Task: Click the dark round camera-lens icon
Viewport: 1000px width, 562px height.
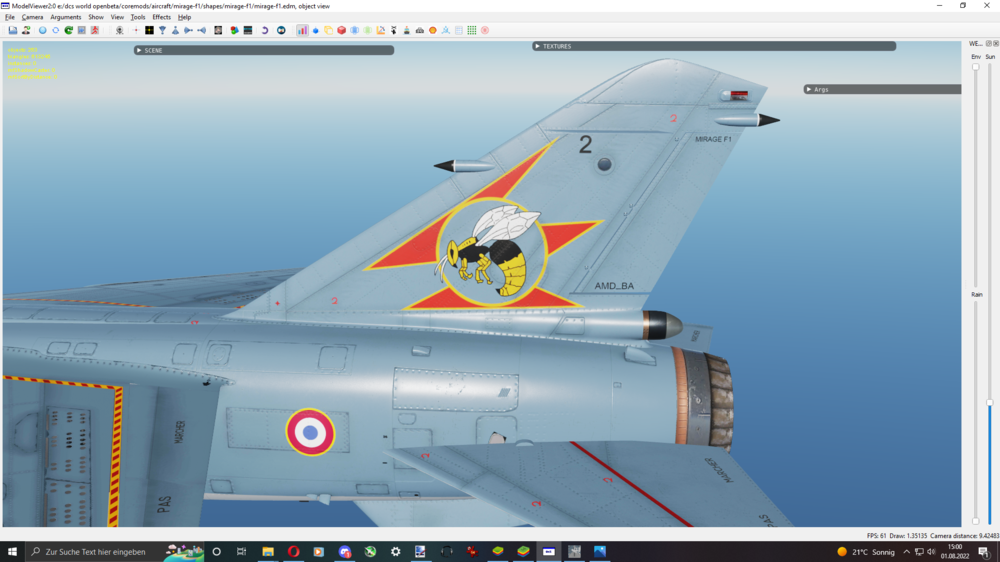Action: [x=281, y=30]
